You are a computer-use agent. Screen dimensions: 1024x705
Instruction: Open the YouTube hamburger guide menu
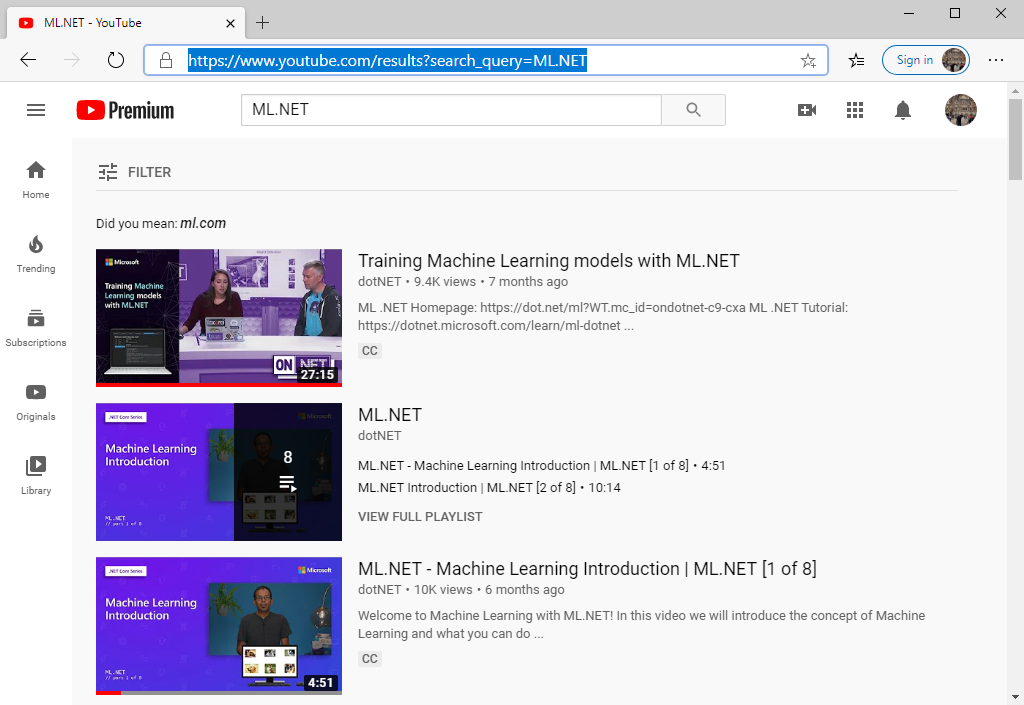pos(36,110)
